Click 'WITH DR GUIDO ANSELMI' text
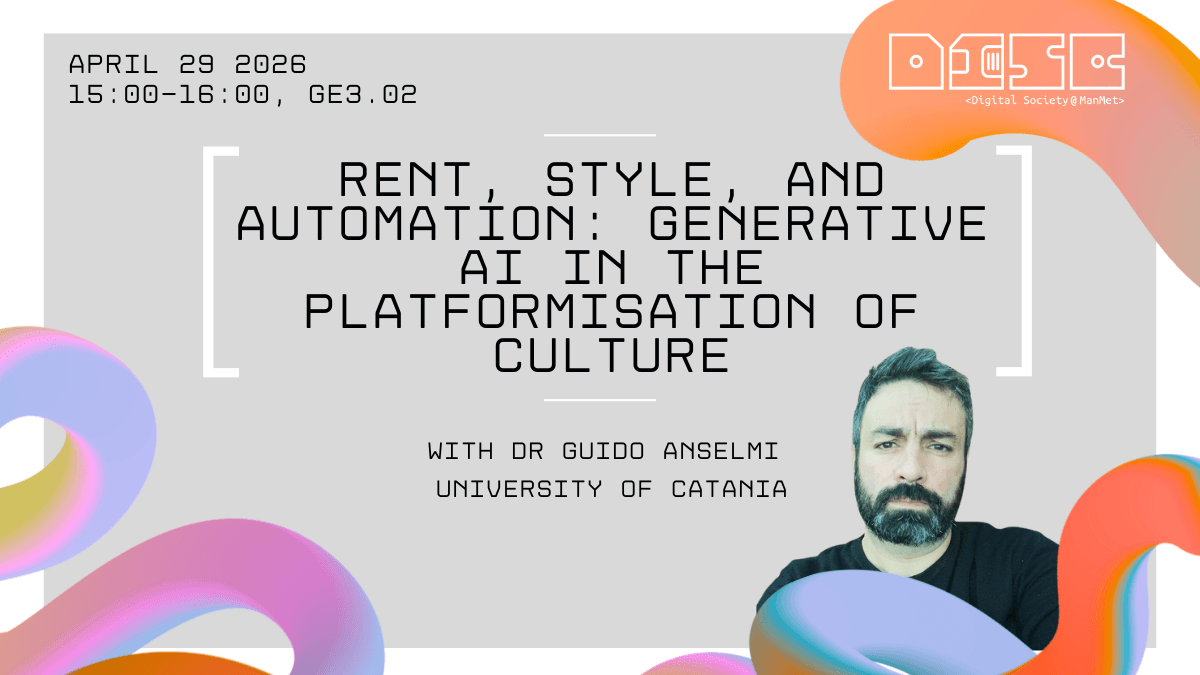Image resolution: width=1200 pixels, height=675 pixels. pyautogui.click(x=602, y=452)
